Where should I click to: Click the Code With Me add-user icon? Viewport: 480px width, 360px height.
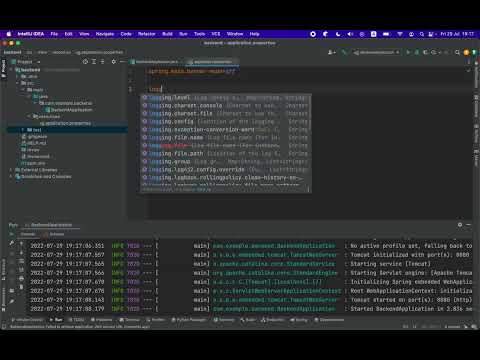pos(331,52)
